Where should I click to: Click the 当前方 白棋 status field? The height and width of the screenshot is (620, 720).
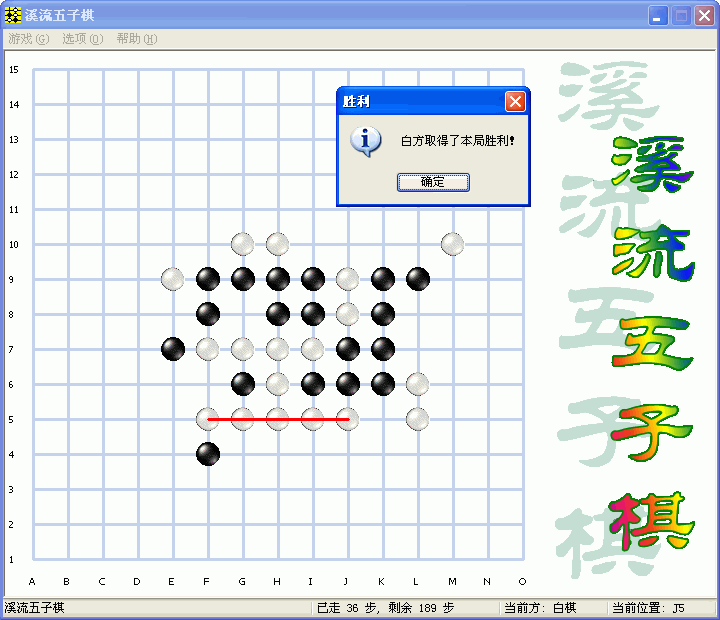point(552,608)
